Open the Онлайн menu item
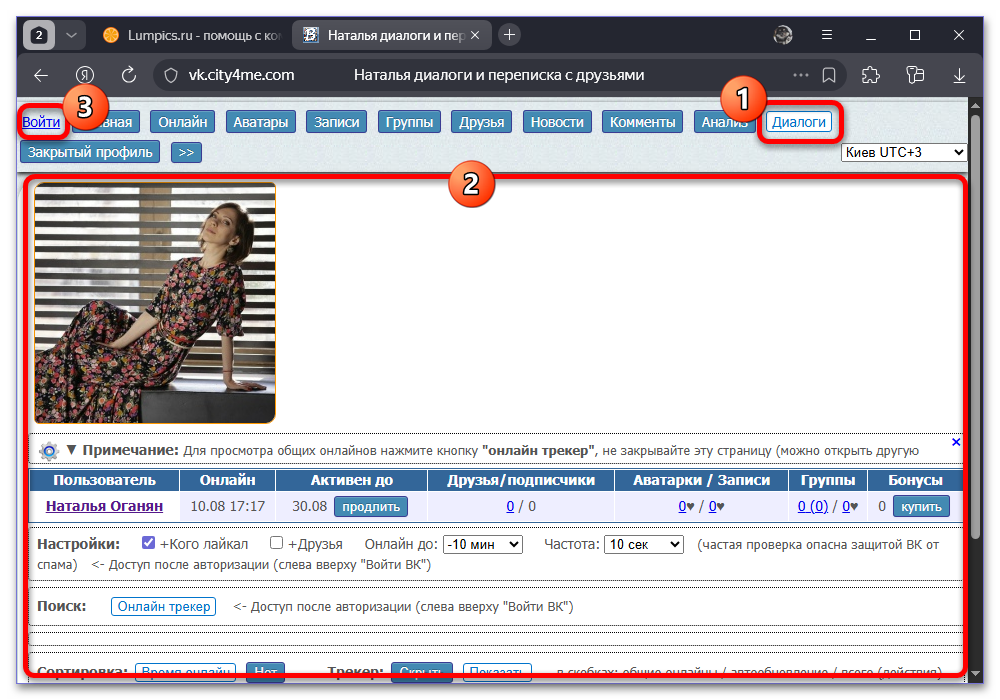 [x=183, y=122]
